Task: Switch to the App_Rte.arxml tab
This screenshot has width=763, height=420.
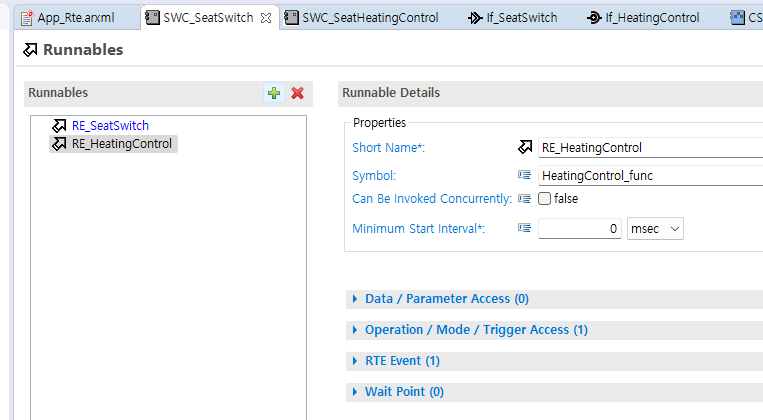Action: pos(76,18)
